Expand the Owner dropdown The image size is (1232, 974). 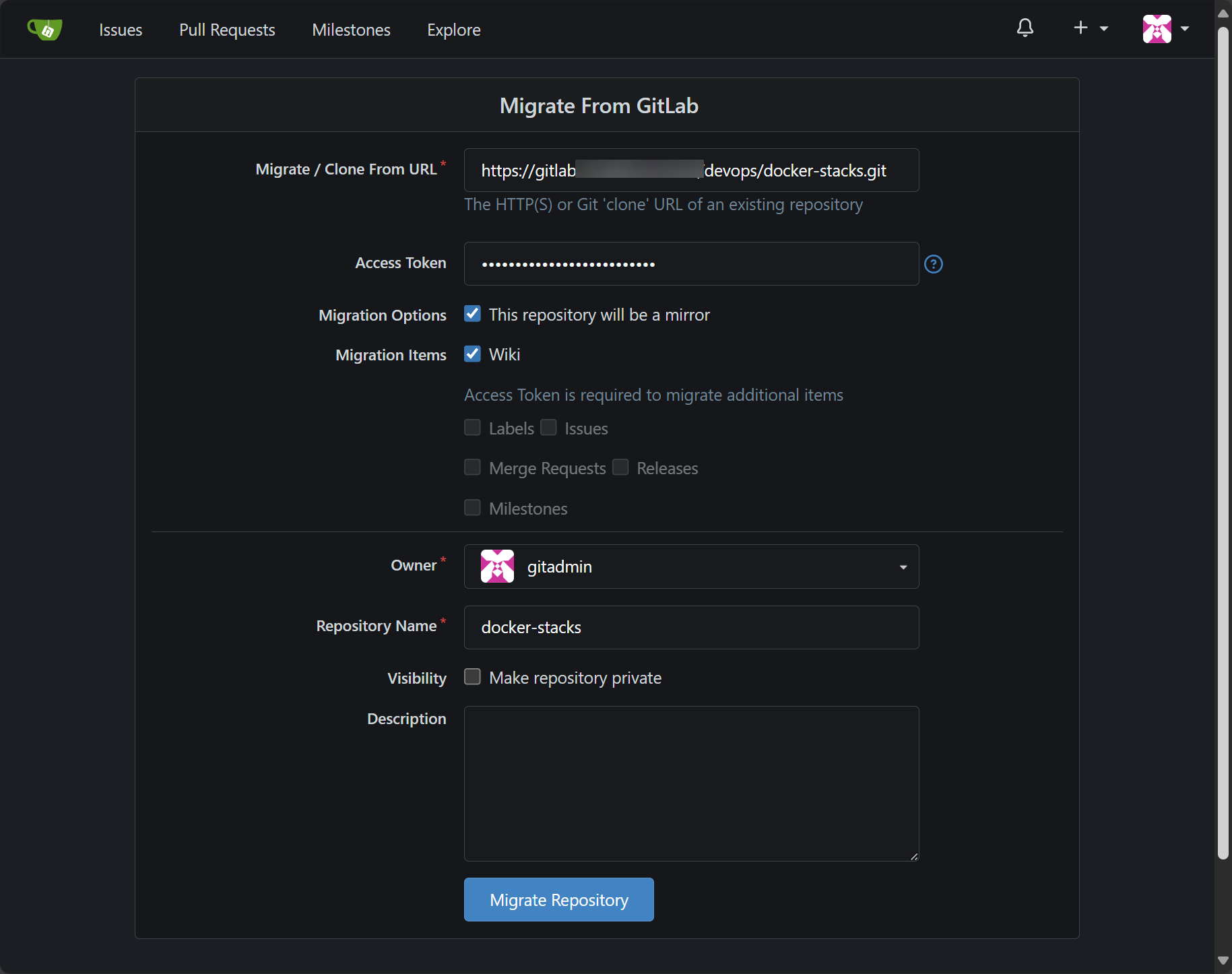tap(903, 567)
